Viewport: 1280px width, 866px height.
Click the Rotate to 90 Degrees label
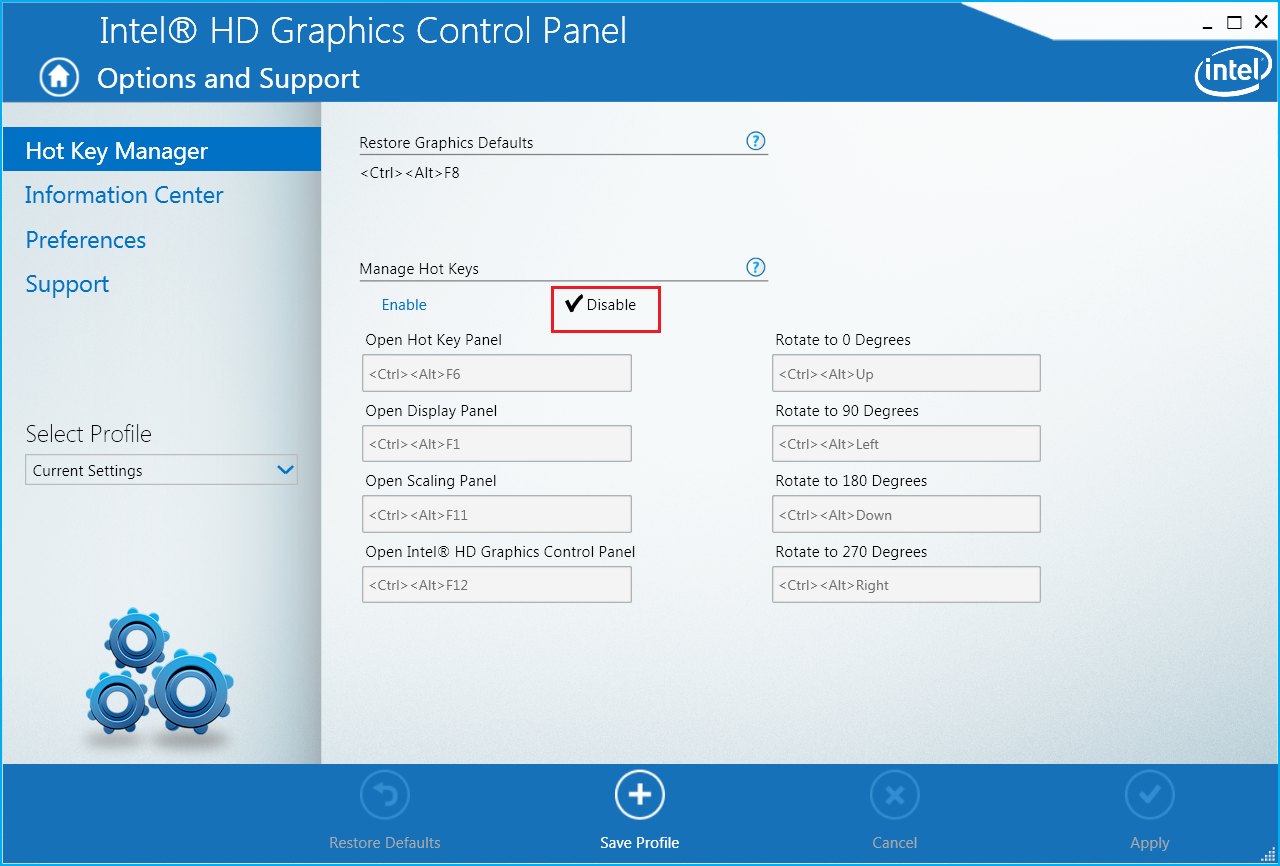coord(847,411)
